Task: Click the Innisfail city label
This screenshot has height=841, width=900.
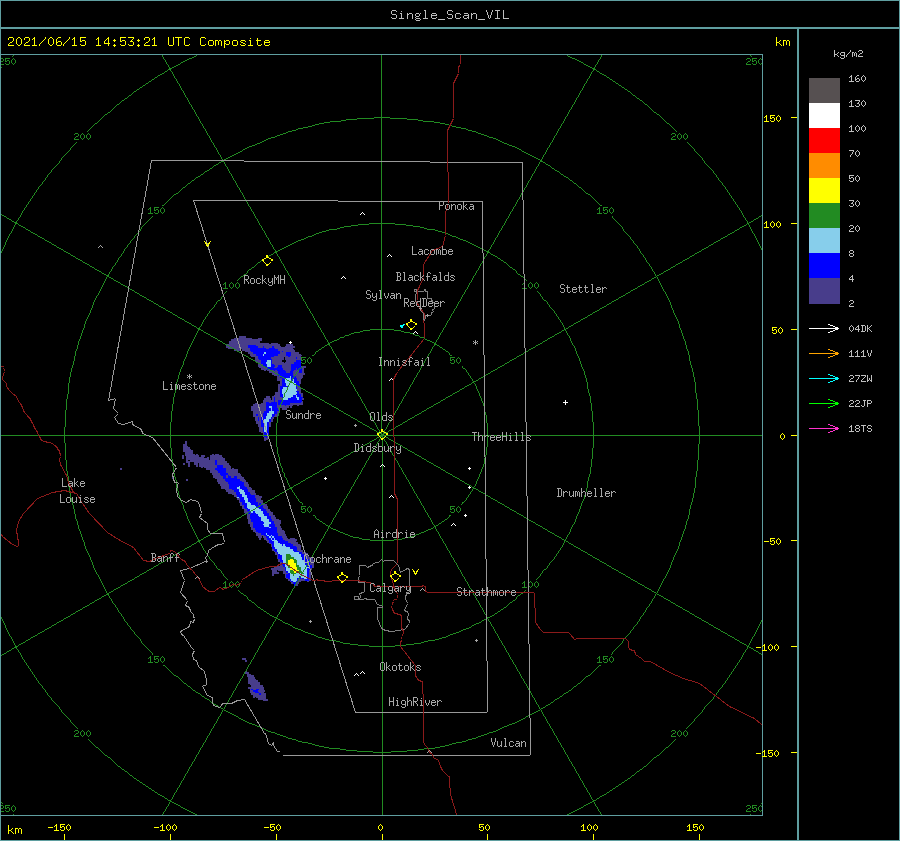Action: click(x=404, y=362)
